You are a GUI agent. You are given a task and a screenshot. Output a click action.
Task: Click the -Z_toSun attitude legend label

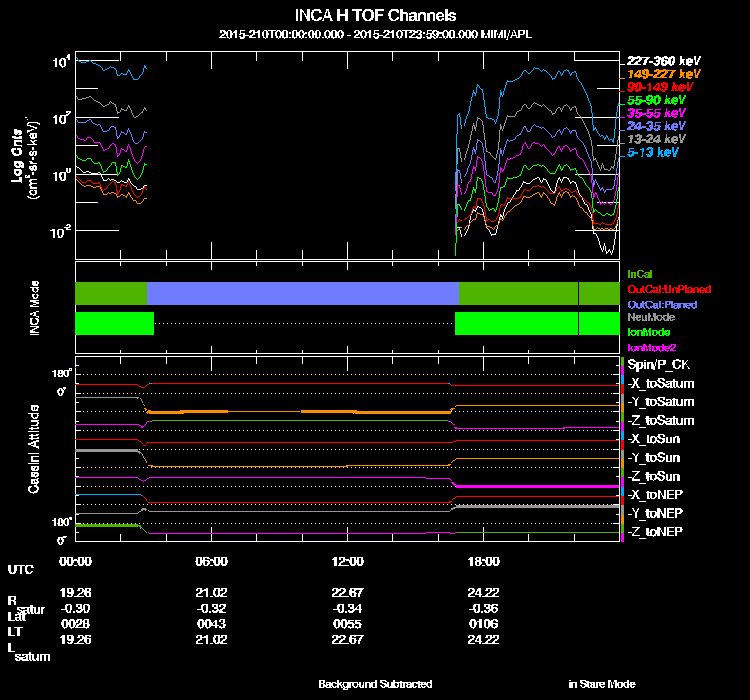(653, 477)
